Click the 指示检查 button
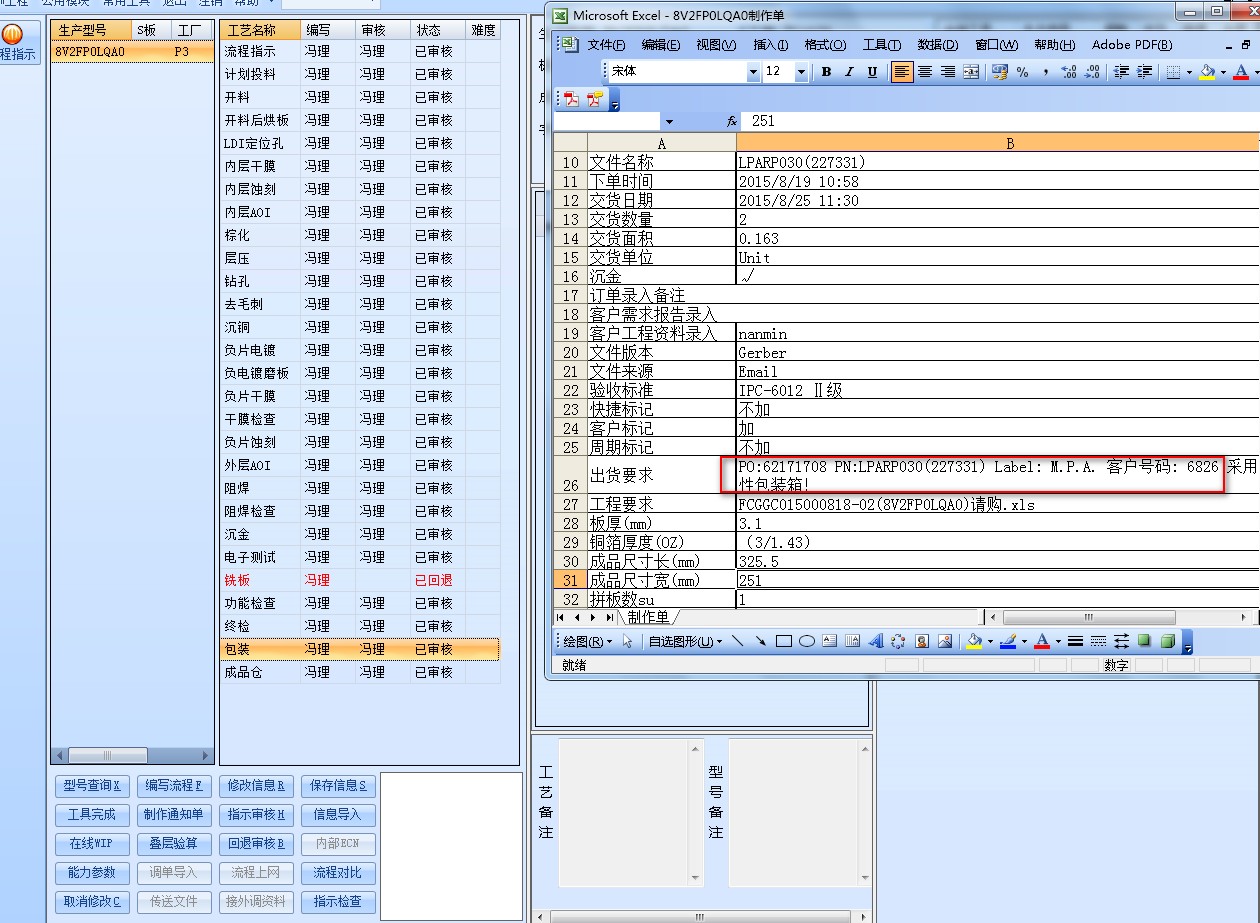The height and width of the screenshot is (923, 1260). click(x=338, y=902)
